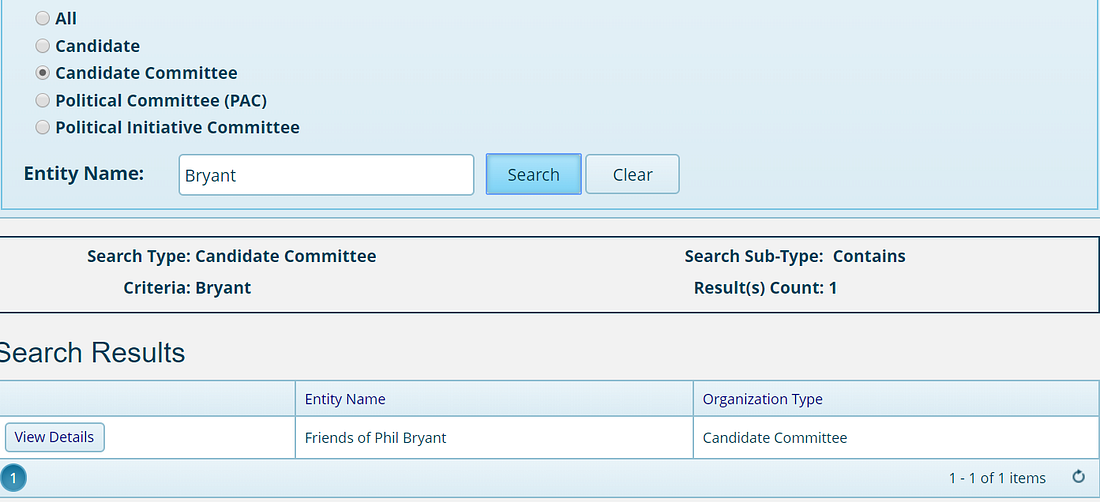Go to page 1 in pager
This screenshot has height=502, width=1100.
click(13, 479)
